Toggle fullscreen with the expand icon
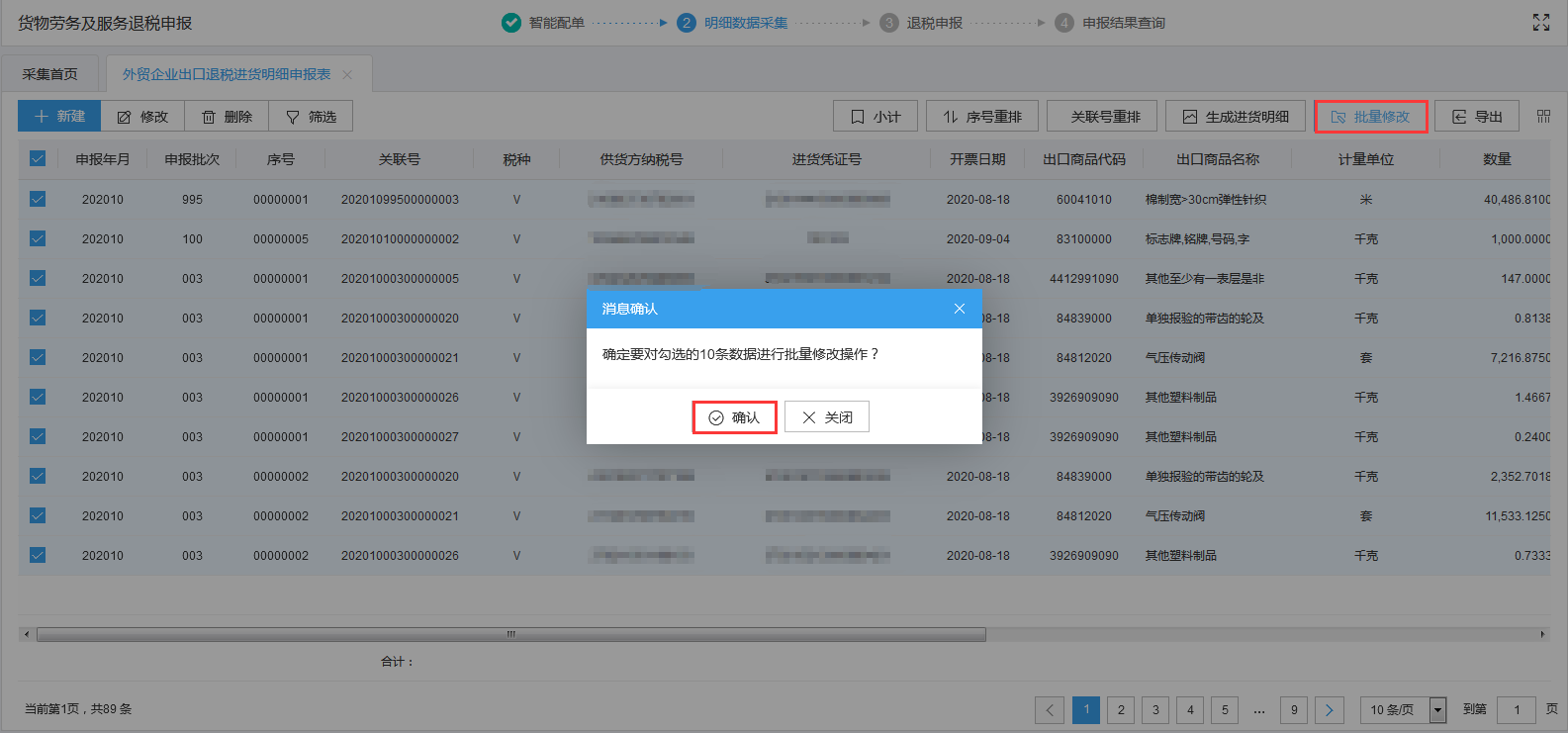Image resolution: width=1568 pixels, height=733 pixels. (x=1541, y=23)
